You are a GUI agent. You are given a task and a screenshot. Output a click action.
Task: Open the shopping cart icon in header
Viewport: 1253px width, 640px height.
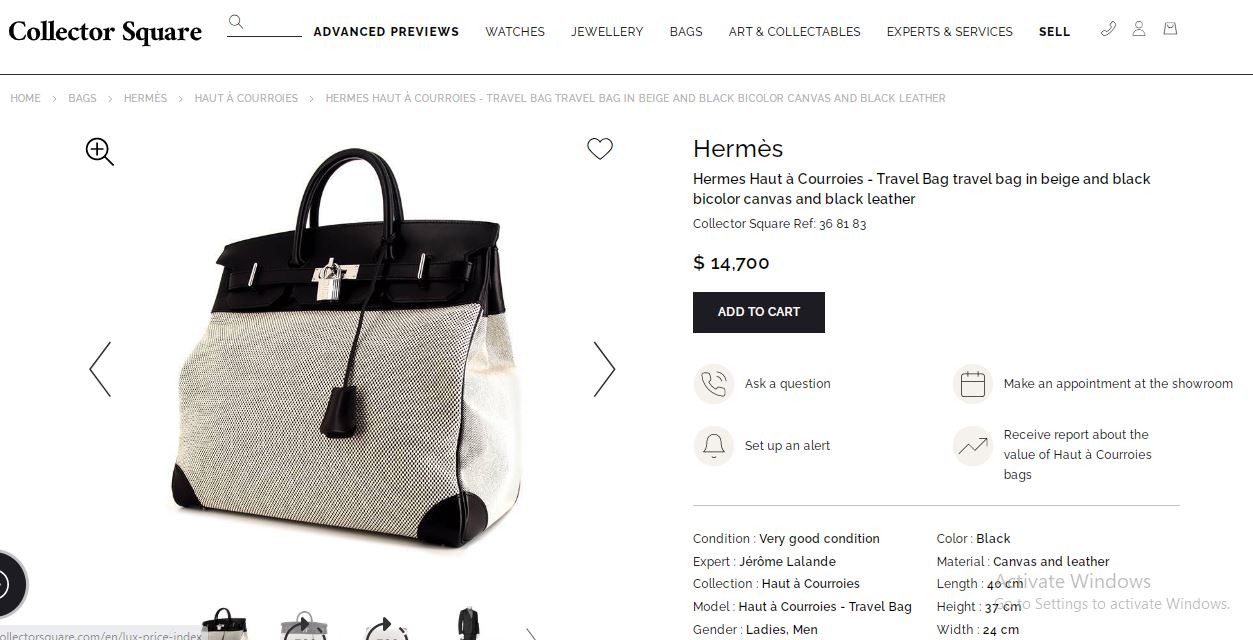[x=1170, y=29]
